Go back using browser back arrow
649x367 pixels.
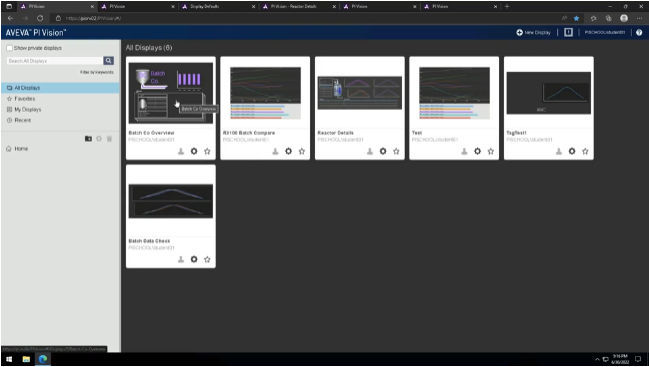[10, 18]
